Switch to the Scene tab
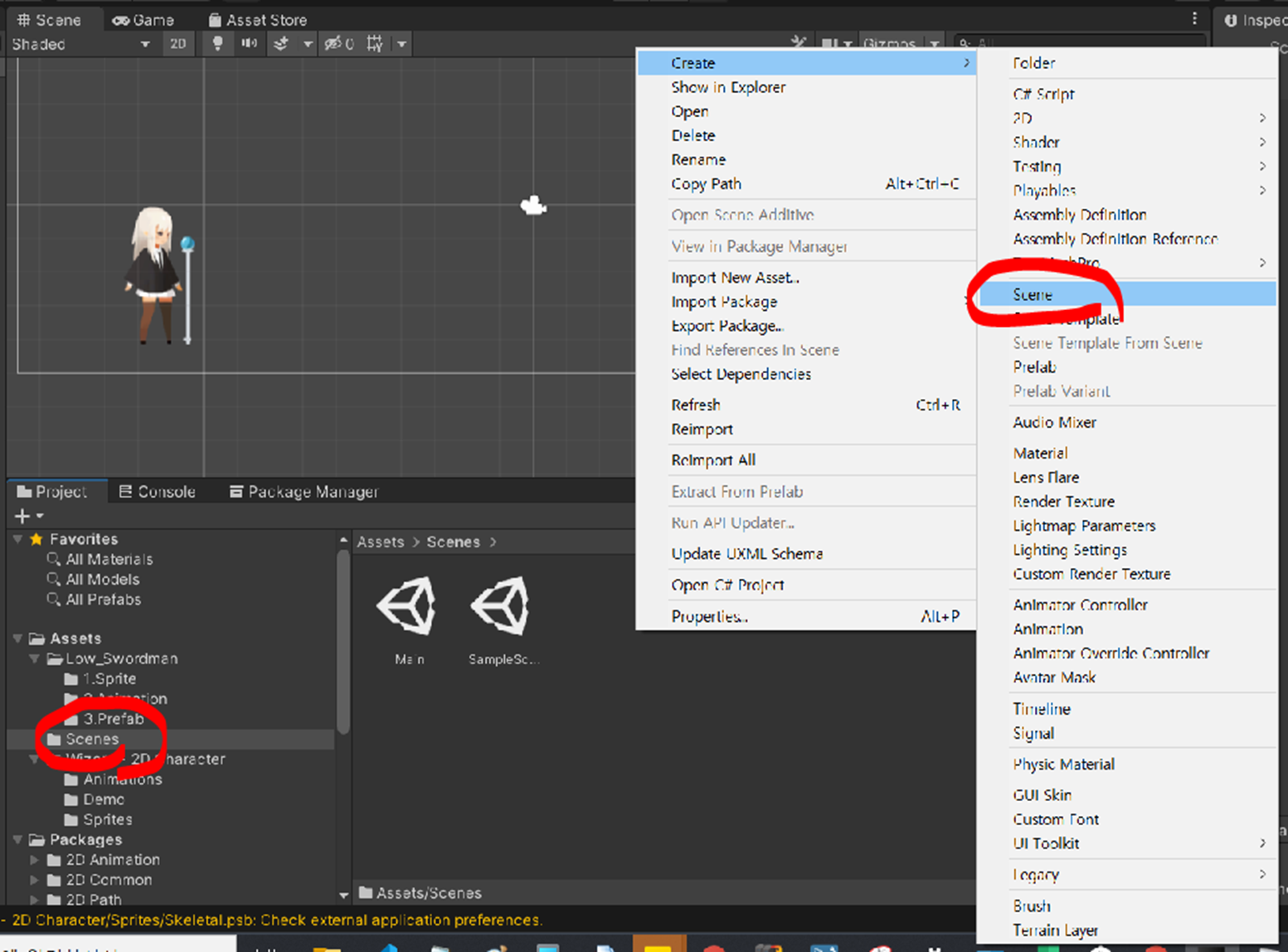Image resolution: width=1288 pixels, height=952 pixels. [x=49, y=20]
